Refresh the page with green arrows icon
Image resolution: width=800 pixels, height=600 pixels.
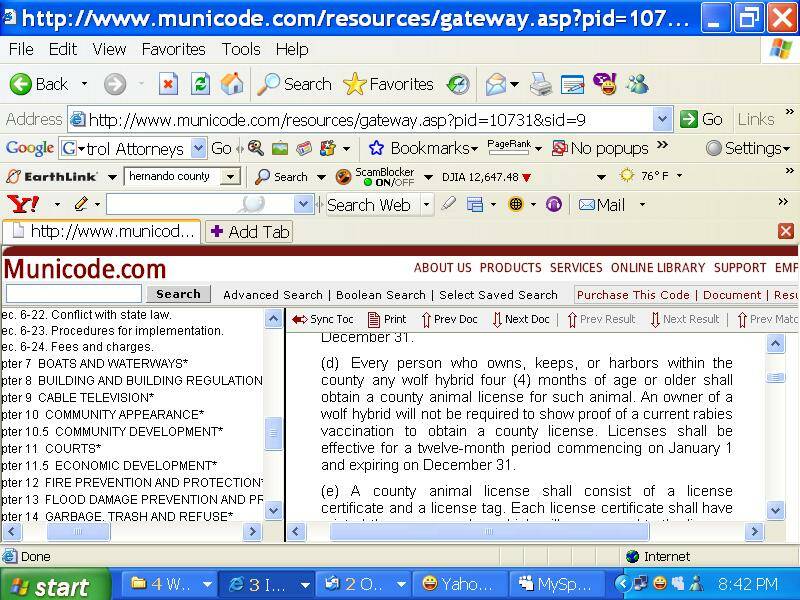point(200,84)
